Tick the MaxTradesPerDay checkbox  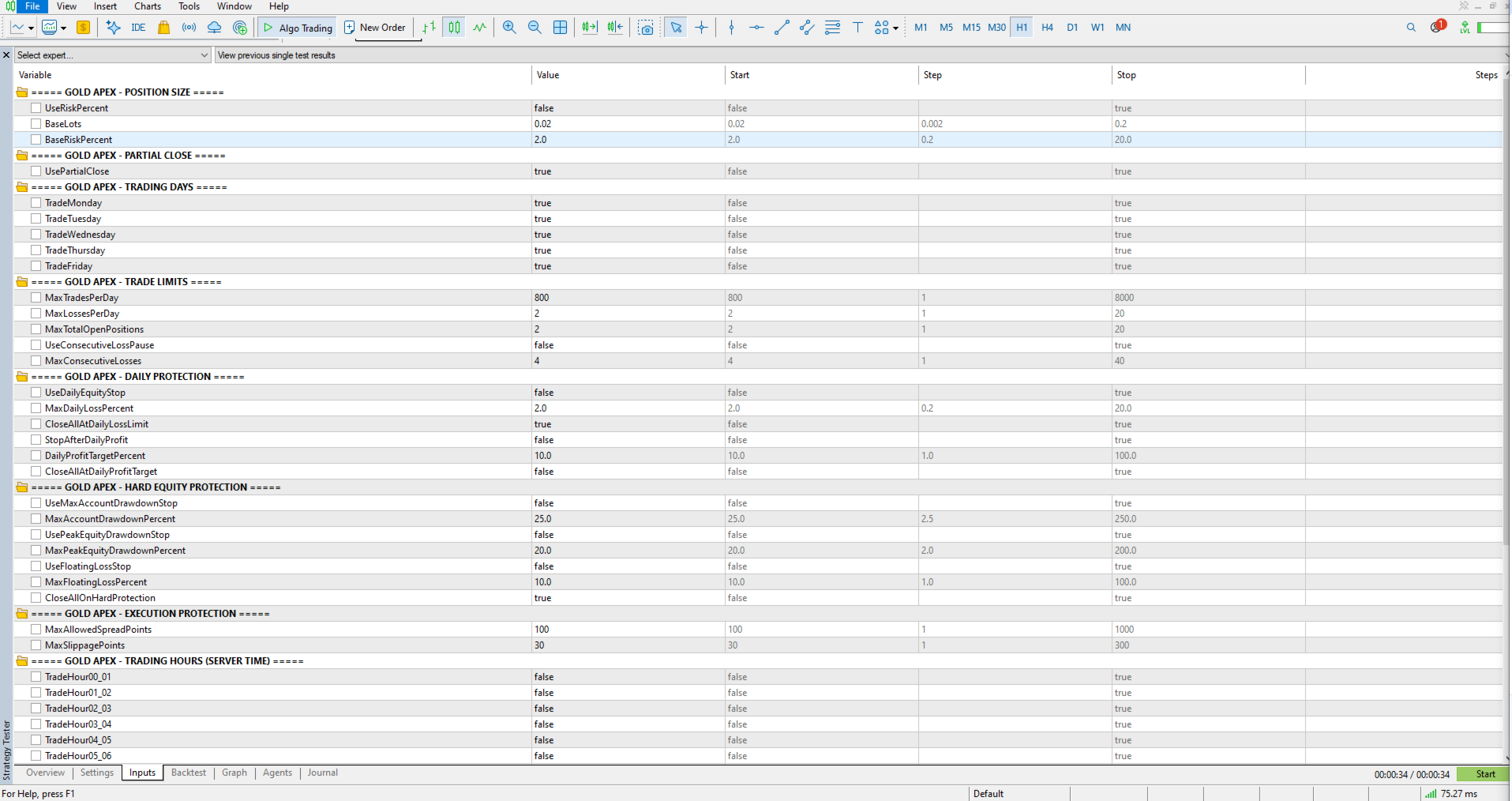tap(36, 298)
